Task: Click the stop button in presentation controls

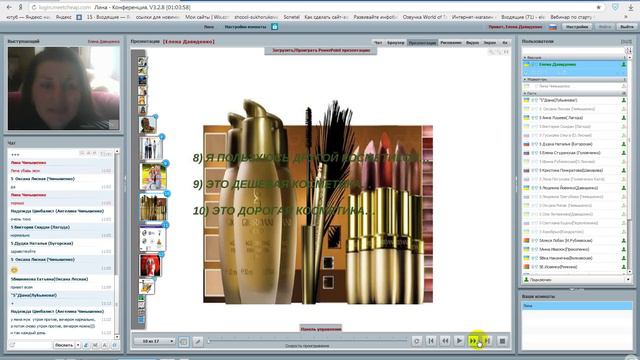Action: (502, 341)
